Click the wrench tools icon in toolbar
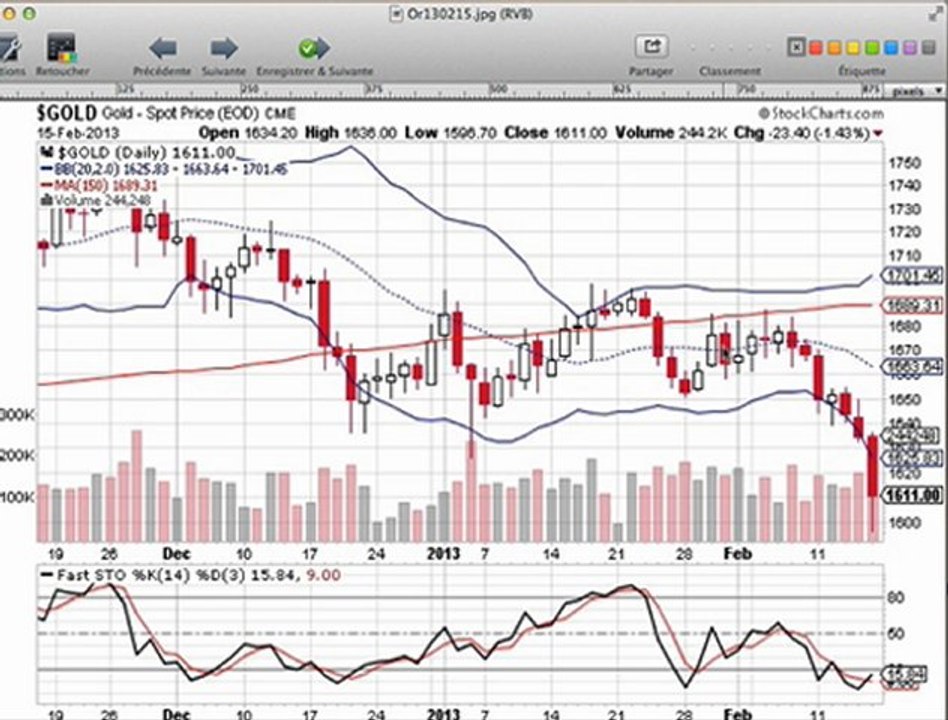Screen dimensions: 948x720 coord(8,49)
